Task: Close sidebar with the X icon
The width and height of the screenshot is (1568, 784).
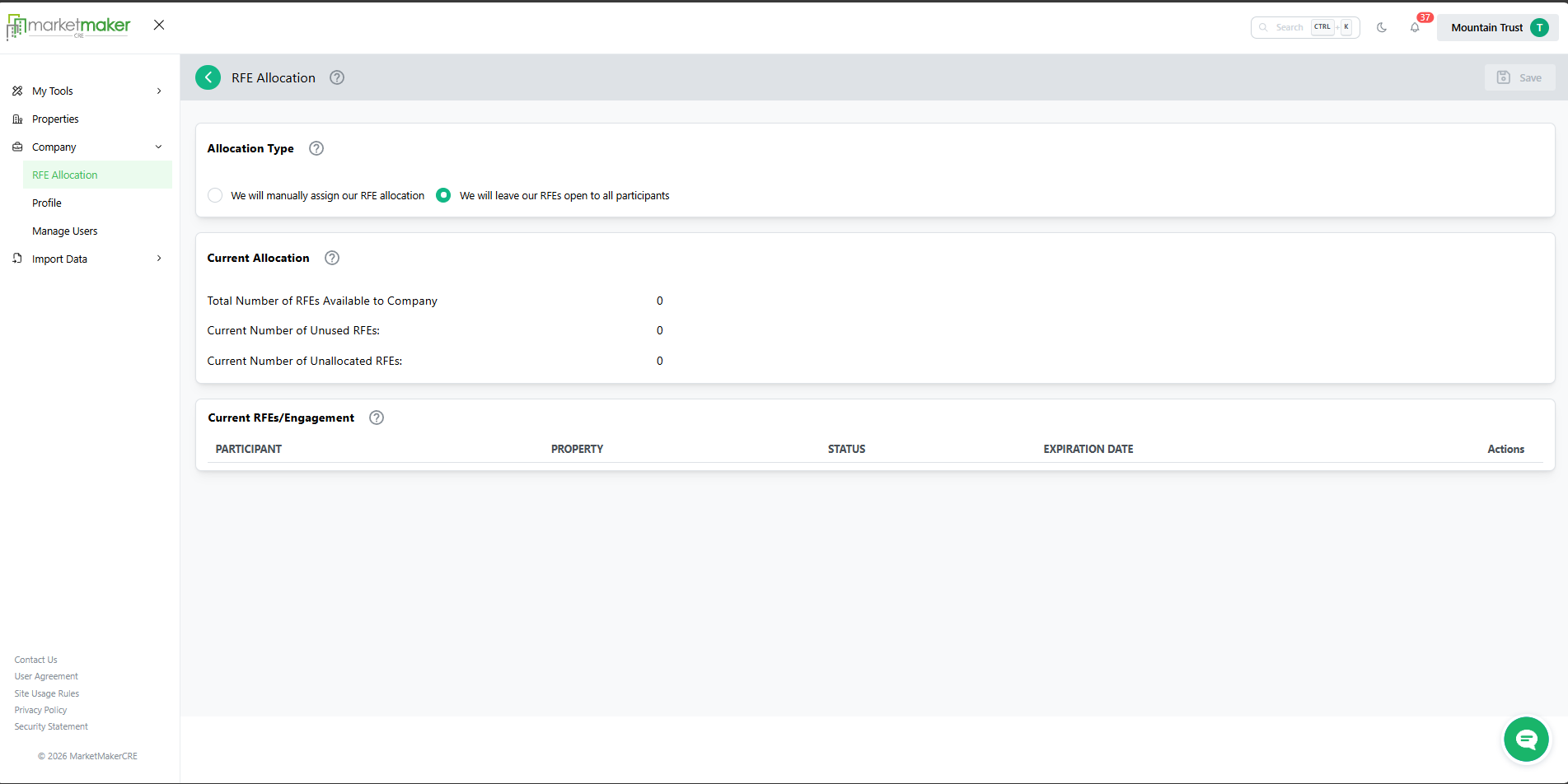Action: pyautogui.click(x=159, y=25)
